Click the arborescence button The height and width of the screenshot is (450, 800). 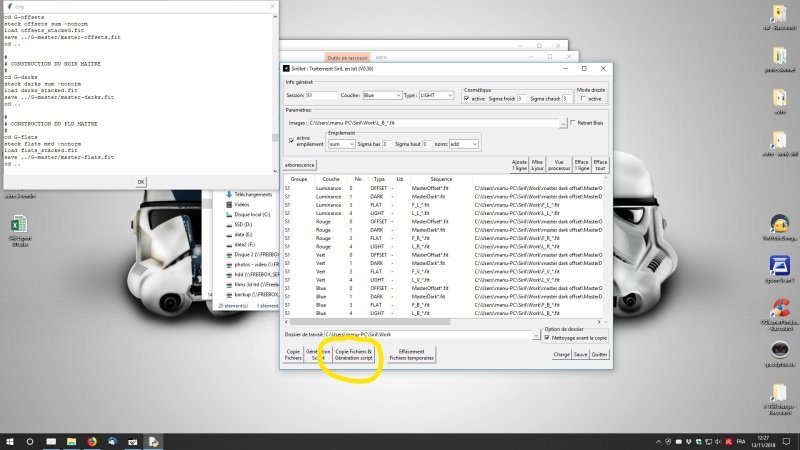pos(300,165)
